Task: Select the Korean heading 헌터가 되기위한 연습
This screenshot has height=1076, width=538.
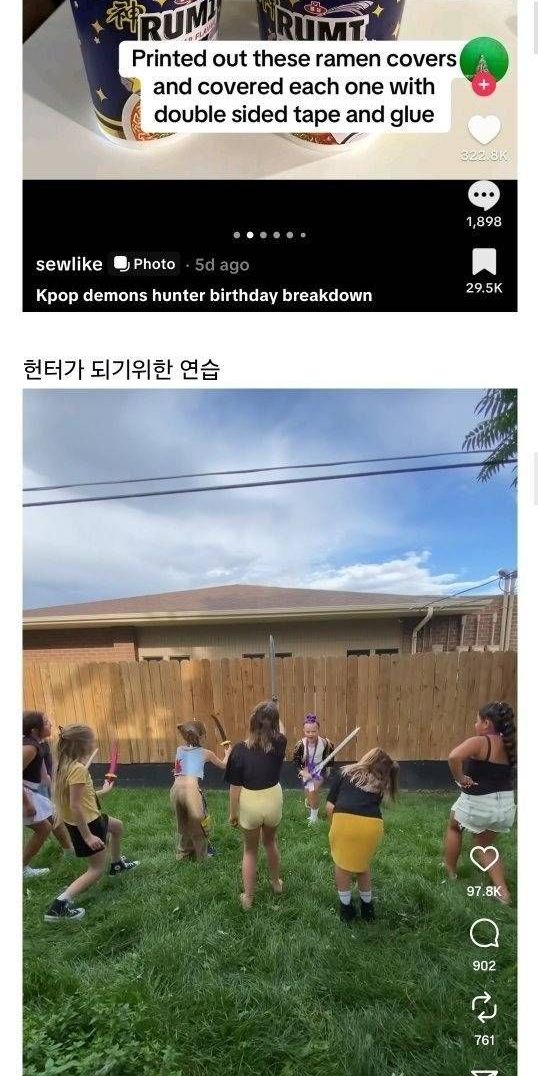Action: [x=121, y=369]
